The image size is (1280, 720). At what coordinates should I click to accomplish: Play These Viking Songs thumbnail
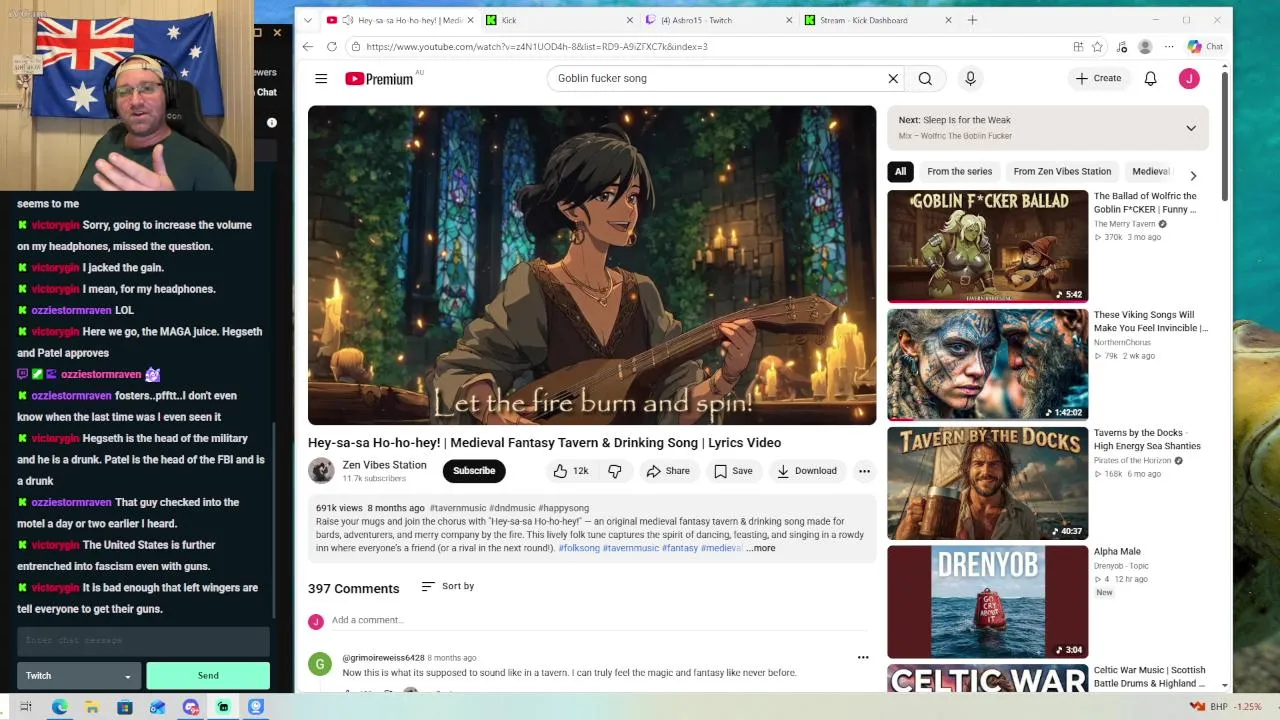point(987,364)
